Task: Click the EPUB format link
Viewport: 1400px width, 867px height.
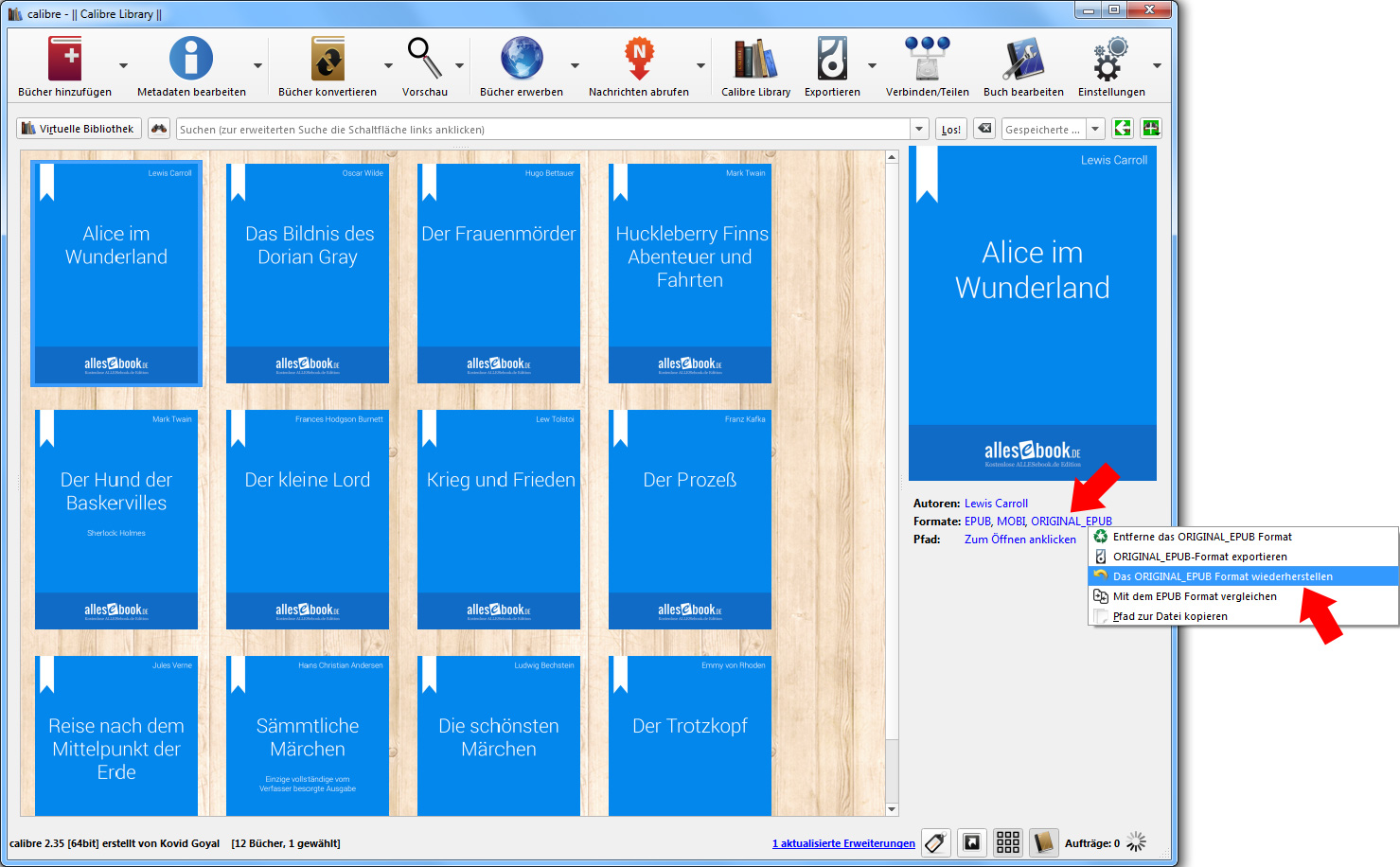Action: point(977,522)
